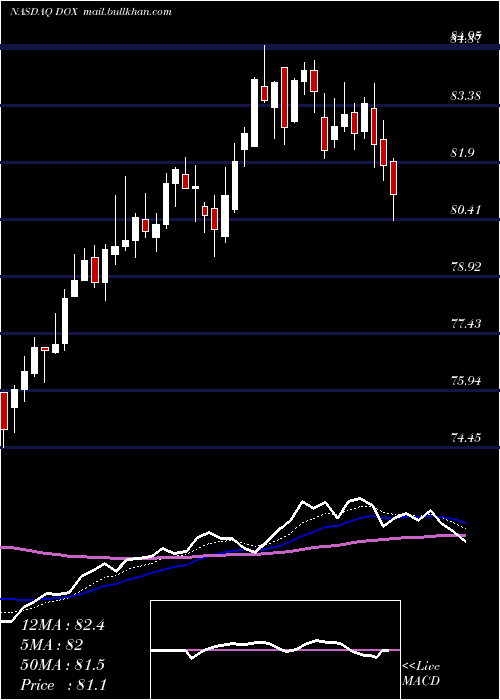Click the NASDAQ DOX mail.bullkhan.com title text

click(x=91, y=12)
